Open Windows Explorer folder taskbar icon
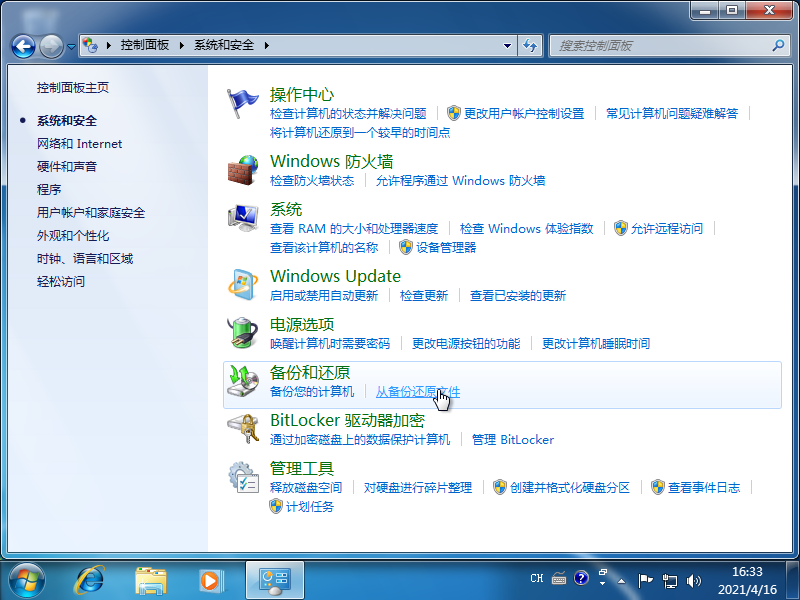The width and height of the screenshot is (800, 600). pos(151,581)
